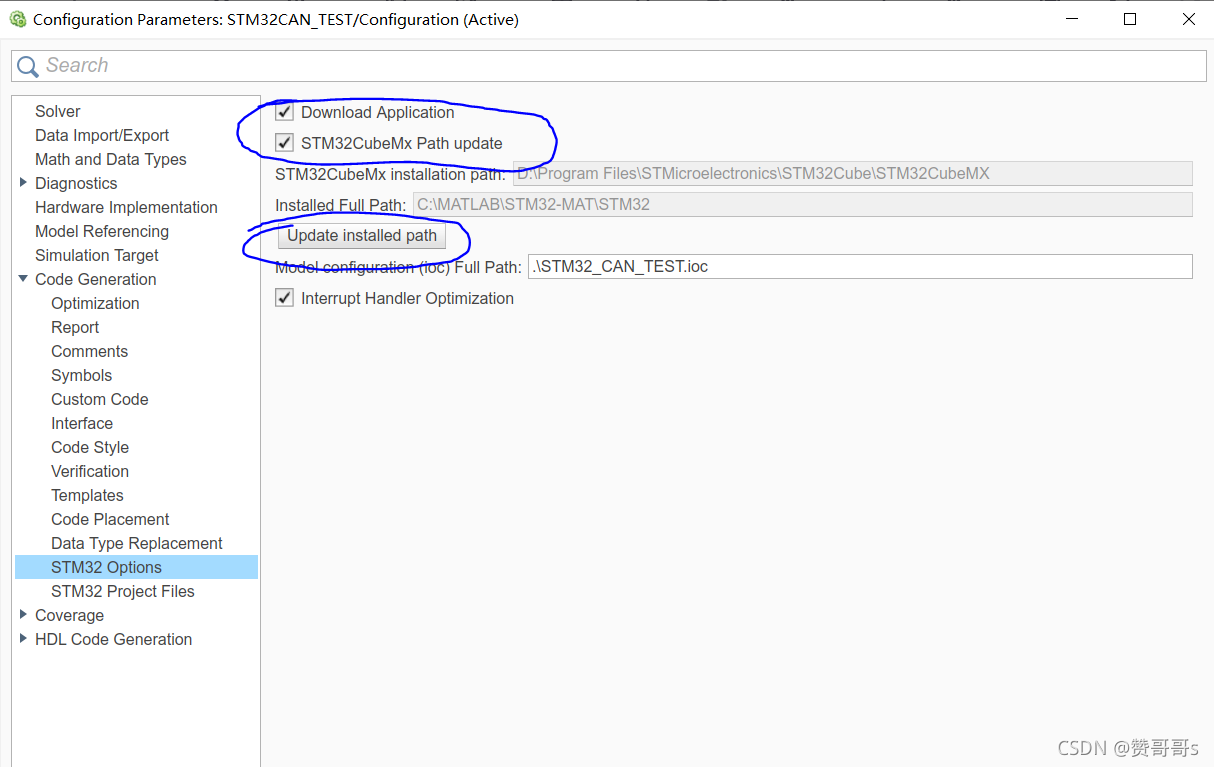Select Symbols in the tree
Viewport: 1214px width, 767px height.
(x=81, y=375)
